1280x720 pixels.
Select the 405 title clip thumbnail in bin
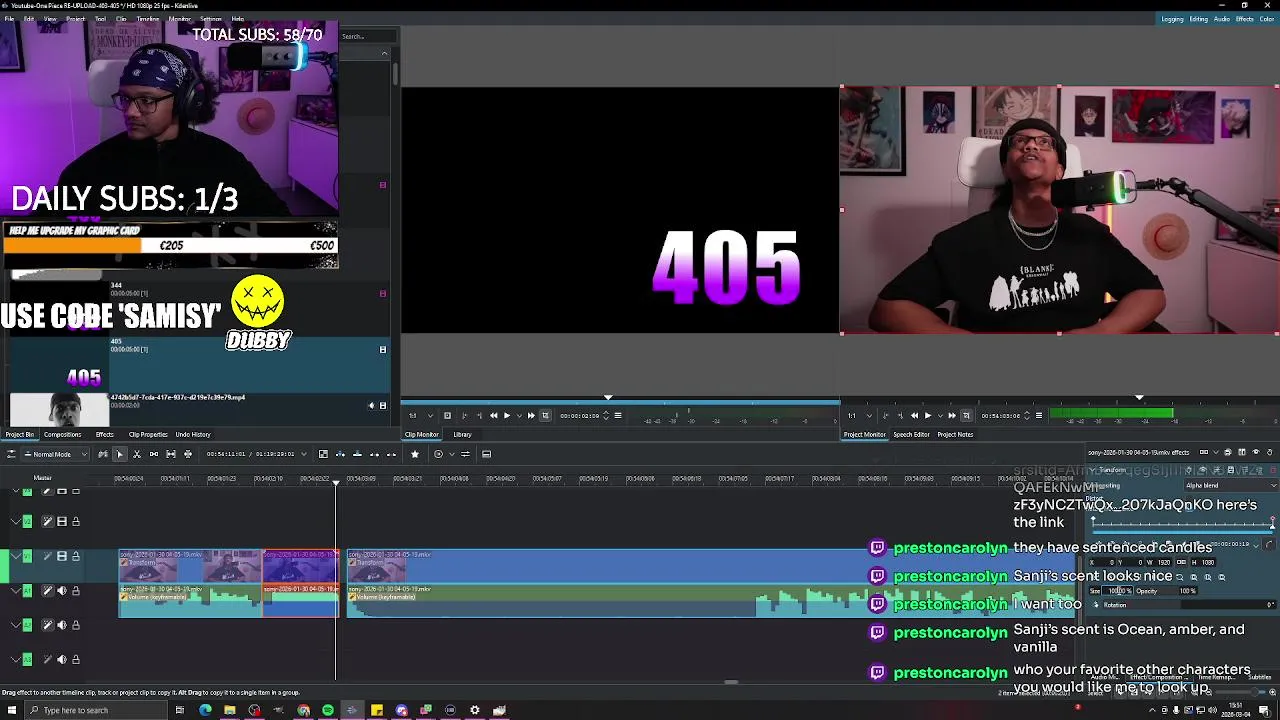pos(59,363)
